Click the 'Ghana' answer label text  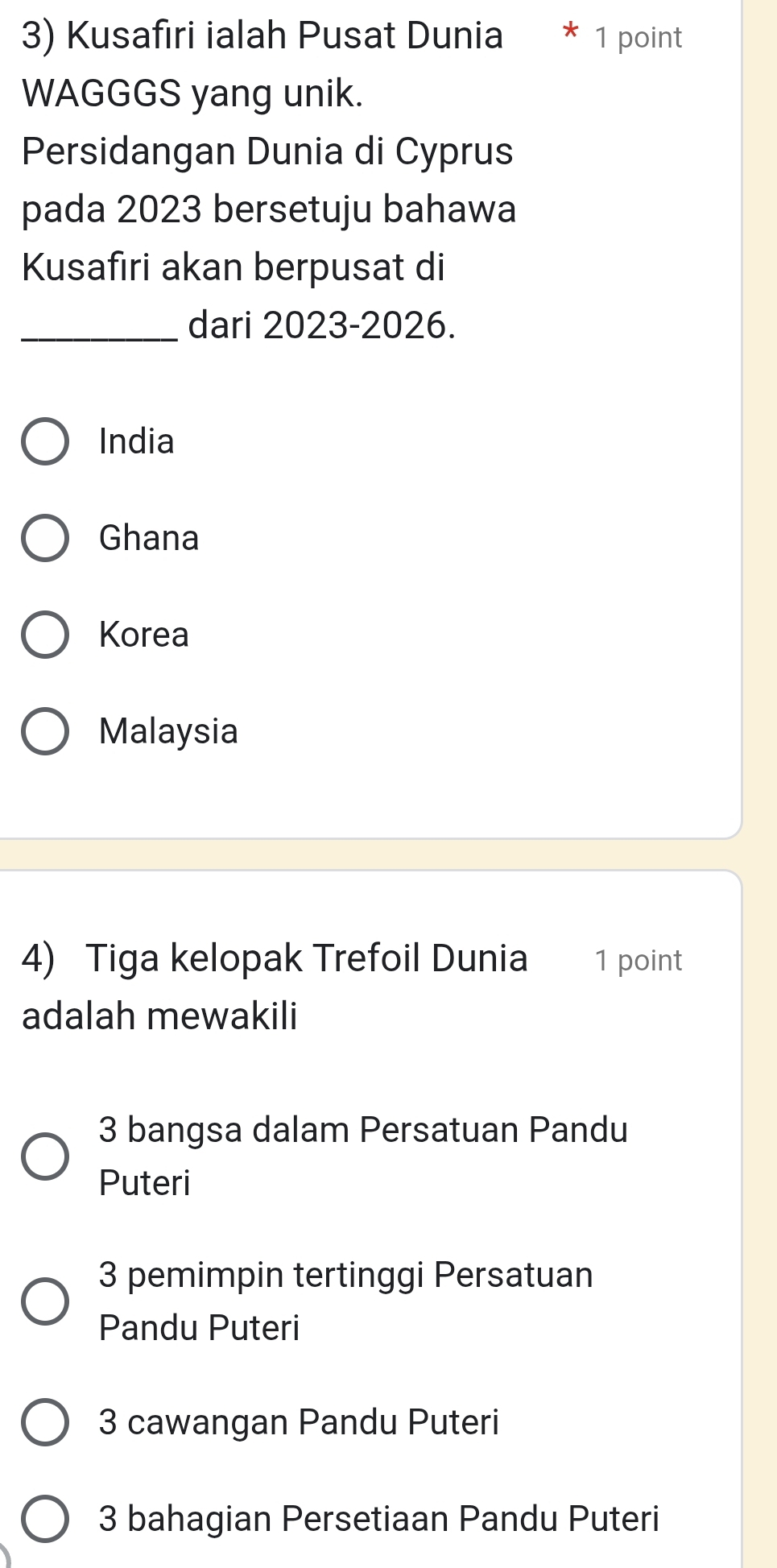(x=149, y=538)
